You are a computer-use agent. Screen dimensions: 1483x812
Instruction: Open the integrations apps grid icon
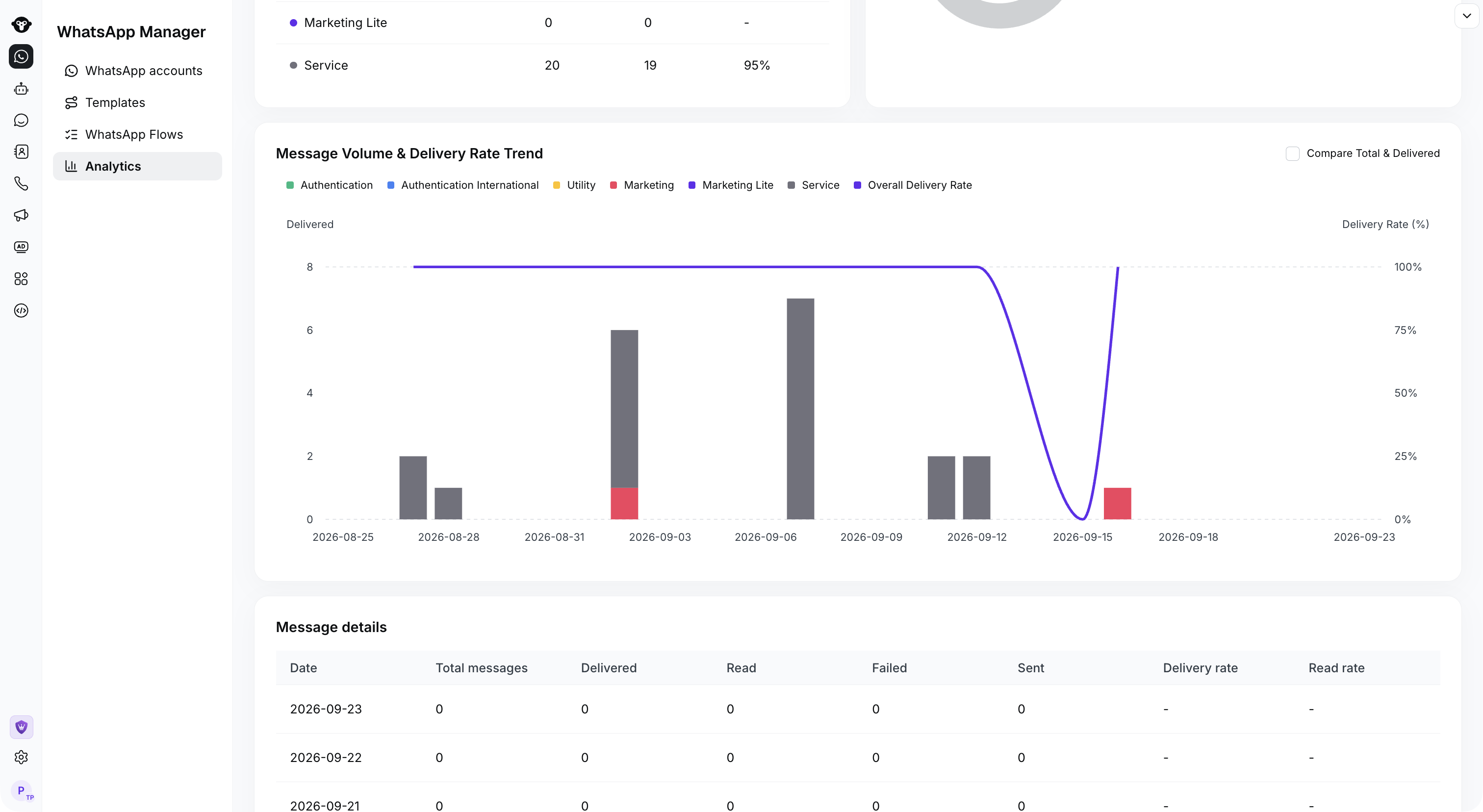pos(21,279)
